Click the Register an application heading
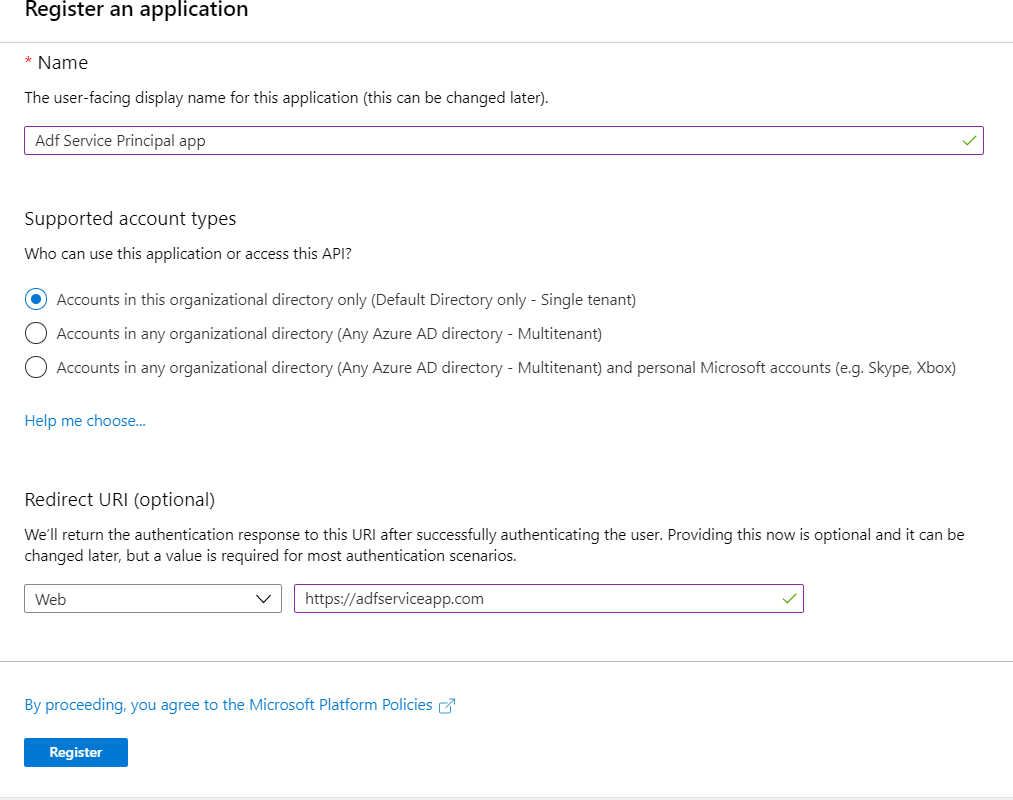Viewport: 1013px width, 800px height. point(136,9)
